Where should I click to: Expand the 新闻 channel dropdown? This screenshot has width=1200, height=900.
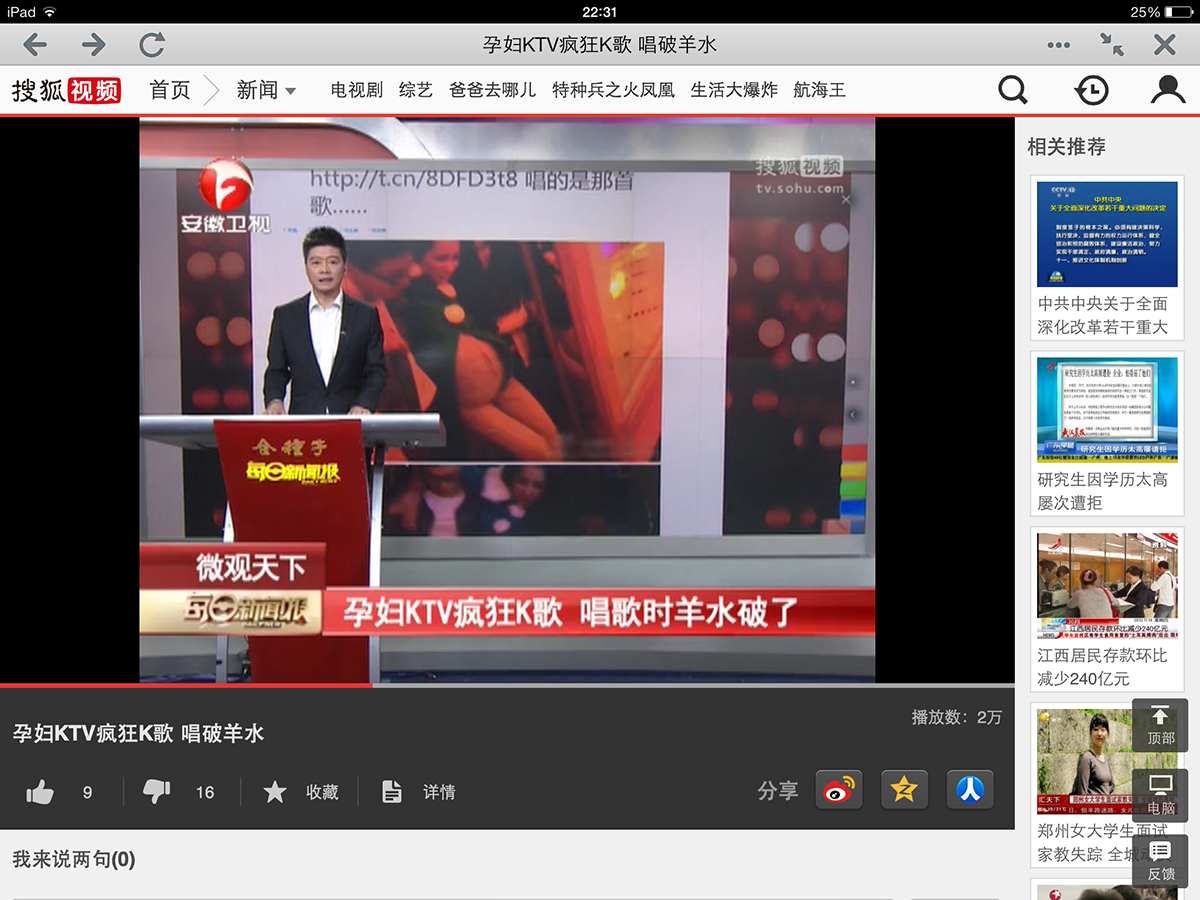[266, 90]
